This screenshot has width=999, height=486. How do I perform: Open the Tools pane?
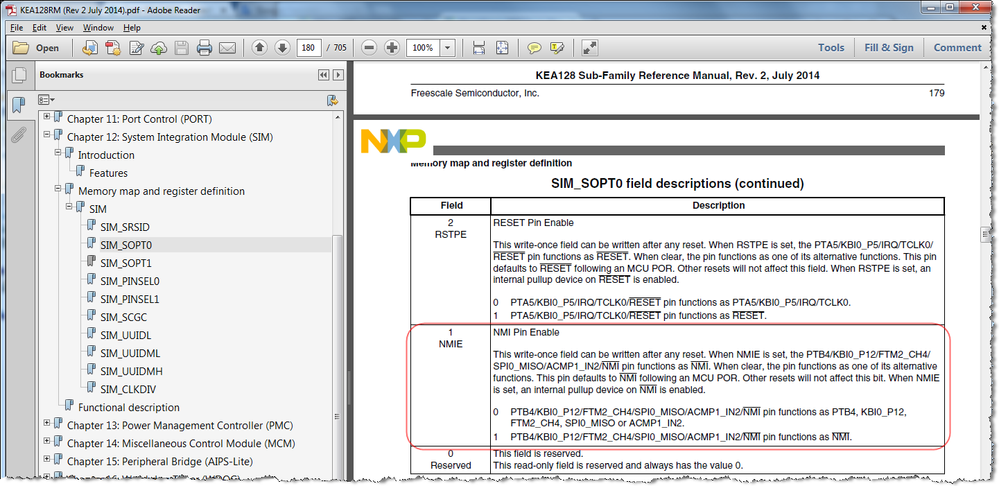pyautogui.click(x=831, y=48)
